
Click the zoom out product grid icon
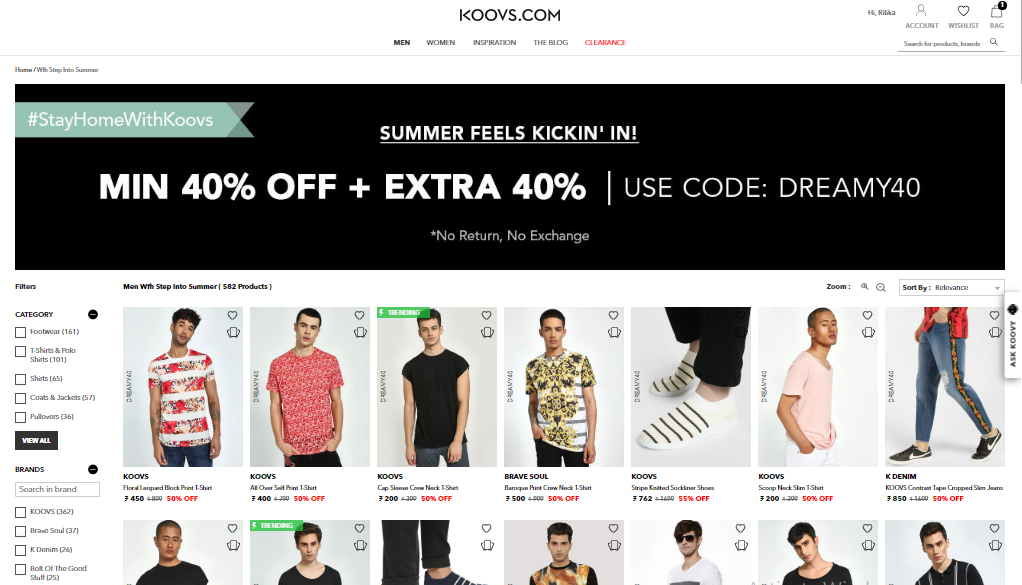click(x=881, y=287)
